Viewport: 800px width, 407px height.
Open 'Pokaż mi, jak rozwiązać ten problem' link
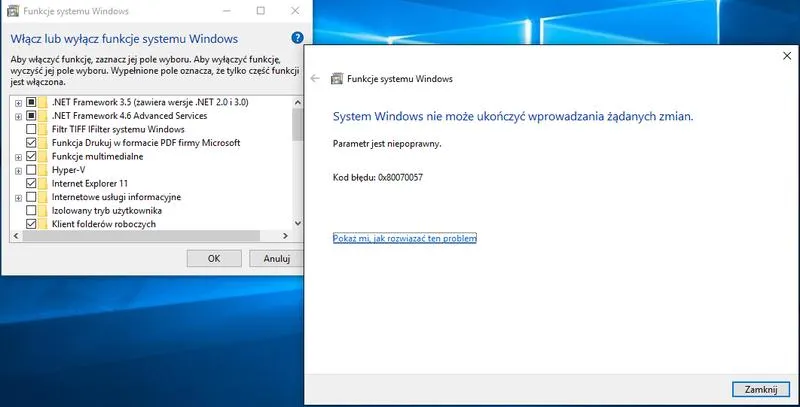click(405, 238)
